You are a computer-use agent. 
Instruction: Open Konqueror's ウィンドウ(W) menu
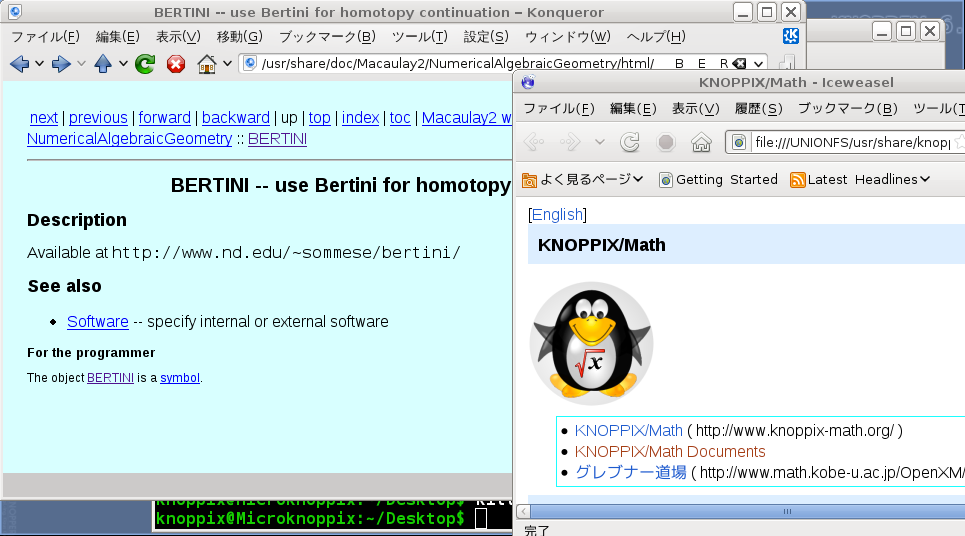click(567, 36)
